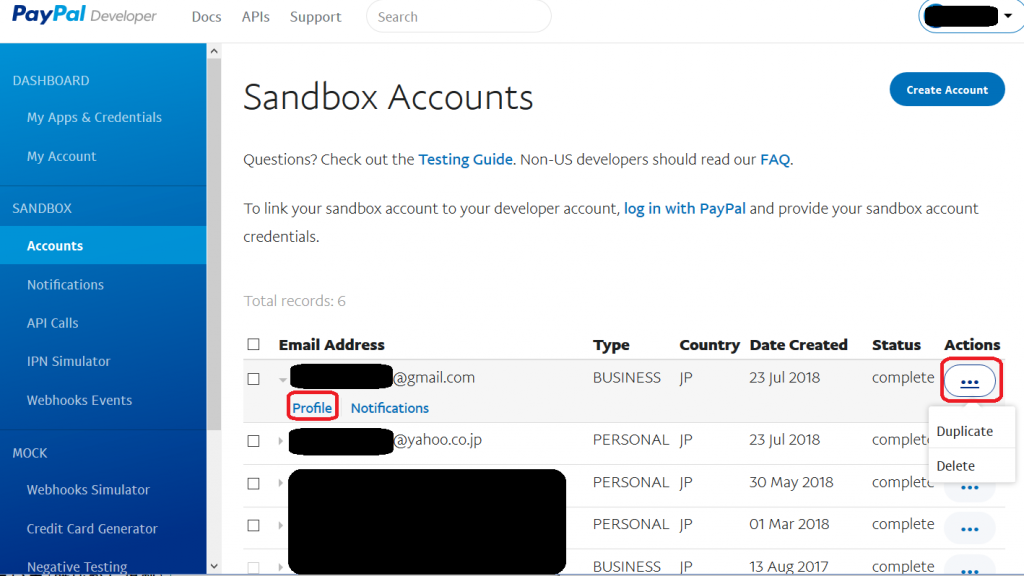Viewport: 1024px width, 576px height.
Task: Choose Duplicate from the actions menu
Action: 964,432
